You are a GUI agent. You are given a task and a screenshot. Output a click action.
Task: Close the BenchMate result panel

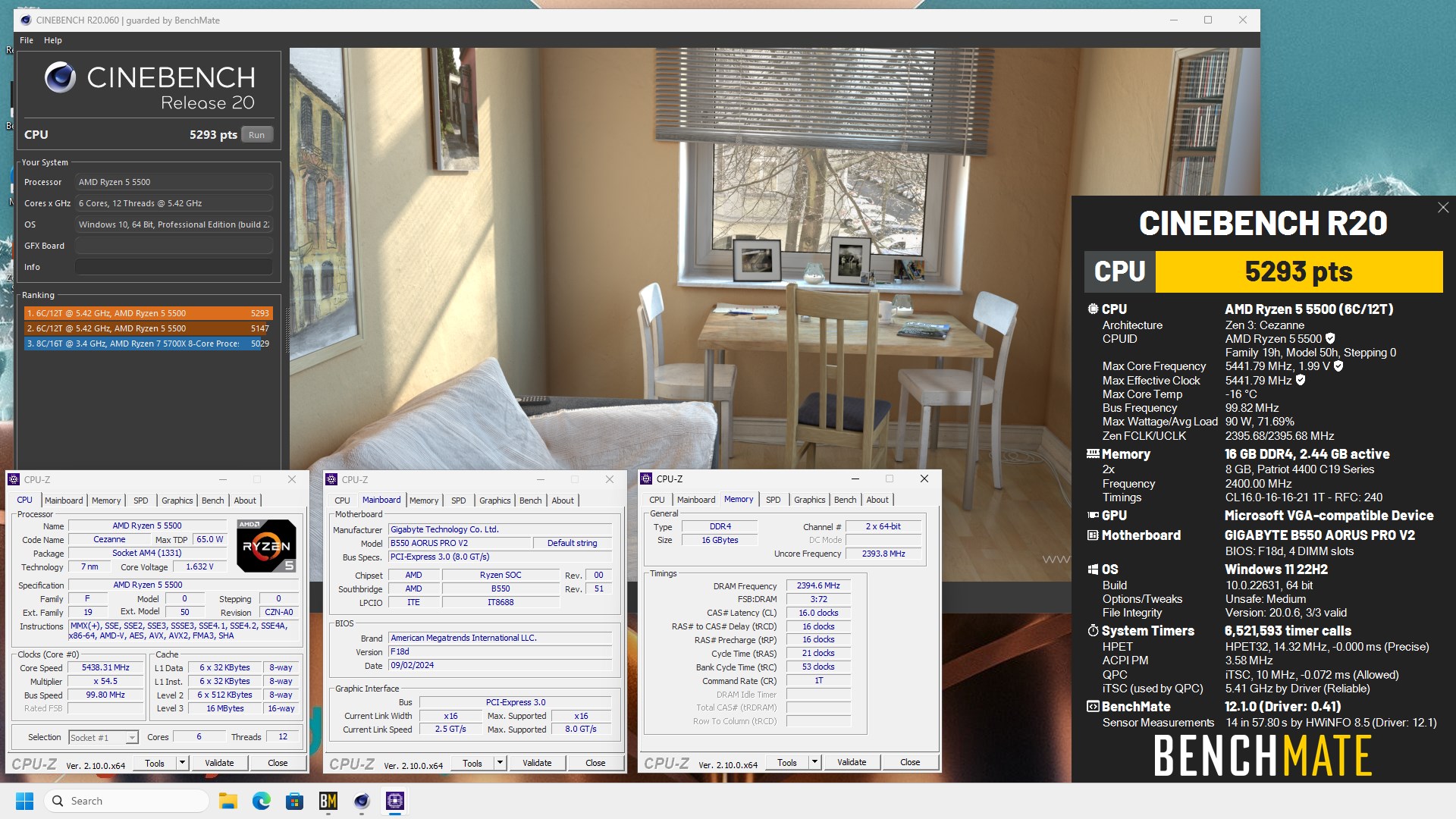coord(1443,208)
